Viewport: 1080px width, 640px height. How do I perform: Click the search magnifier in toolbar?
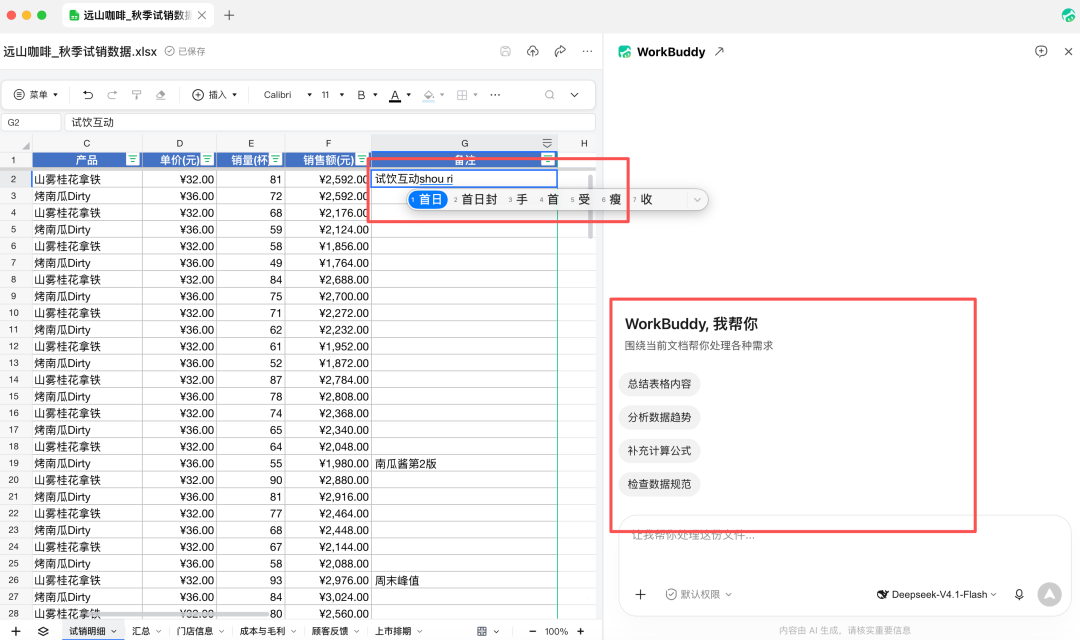click(549, 95)
